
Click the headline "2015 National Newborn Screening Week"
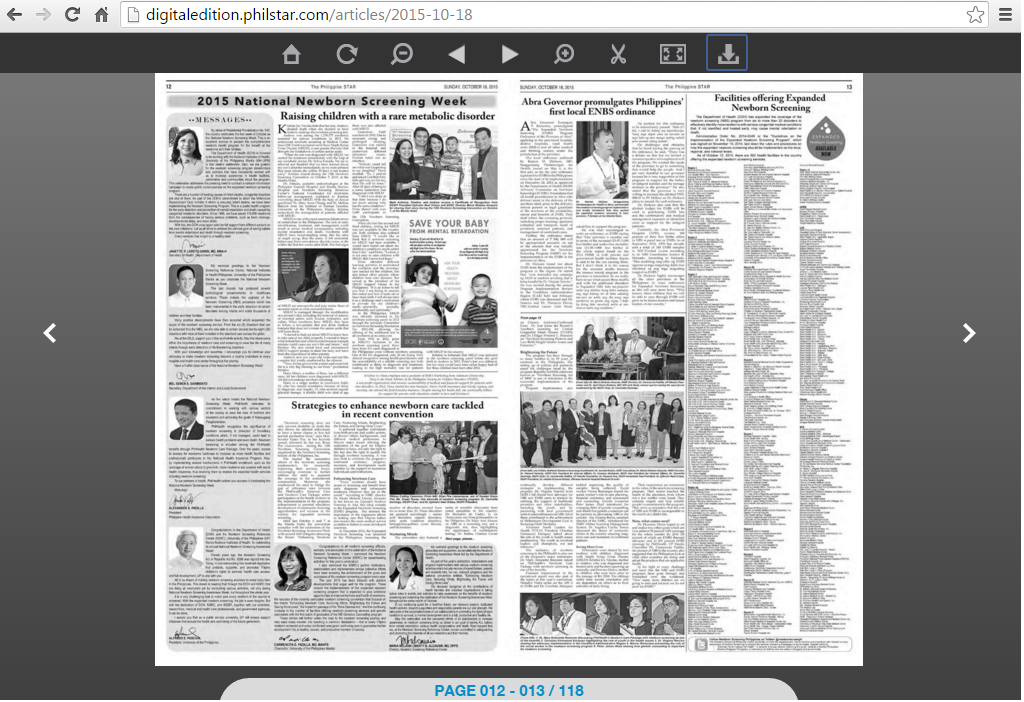[332, 101]
